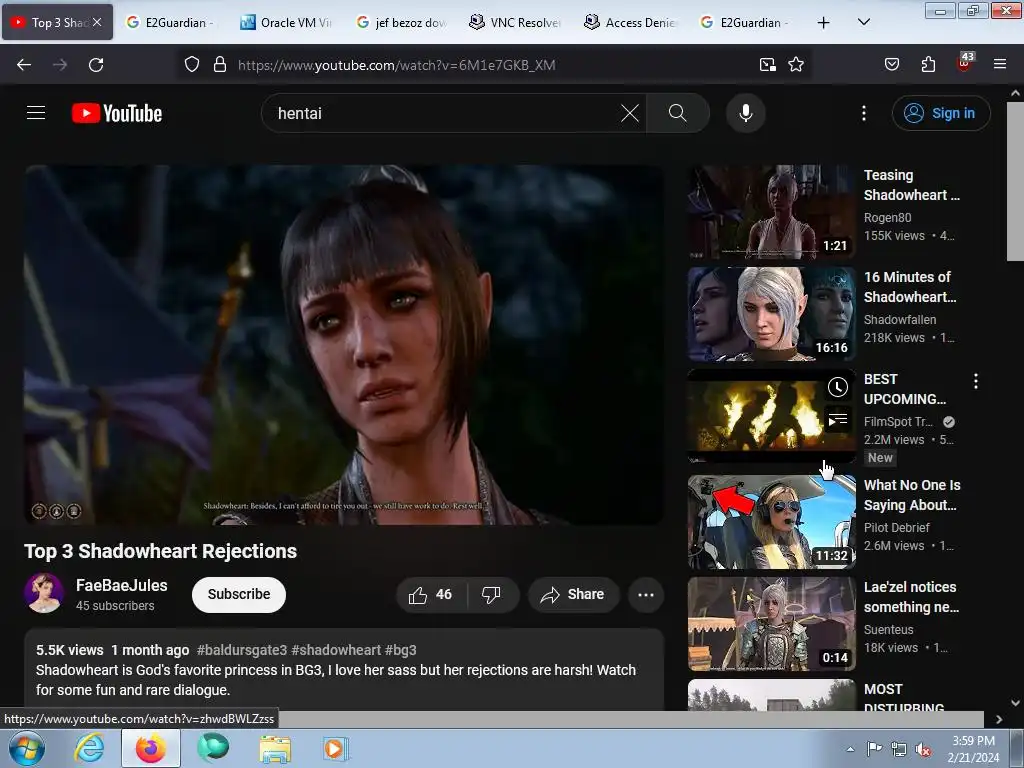This screenshot has height=768, width=1024.
Task: Go to YouTube home via logo
Action: click(x=117, y=113)
